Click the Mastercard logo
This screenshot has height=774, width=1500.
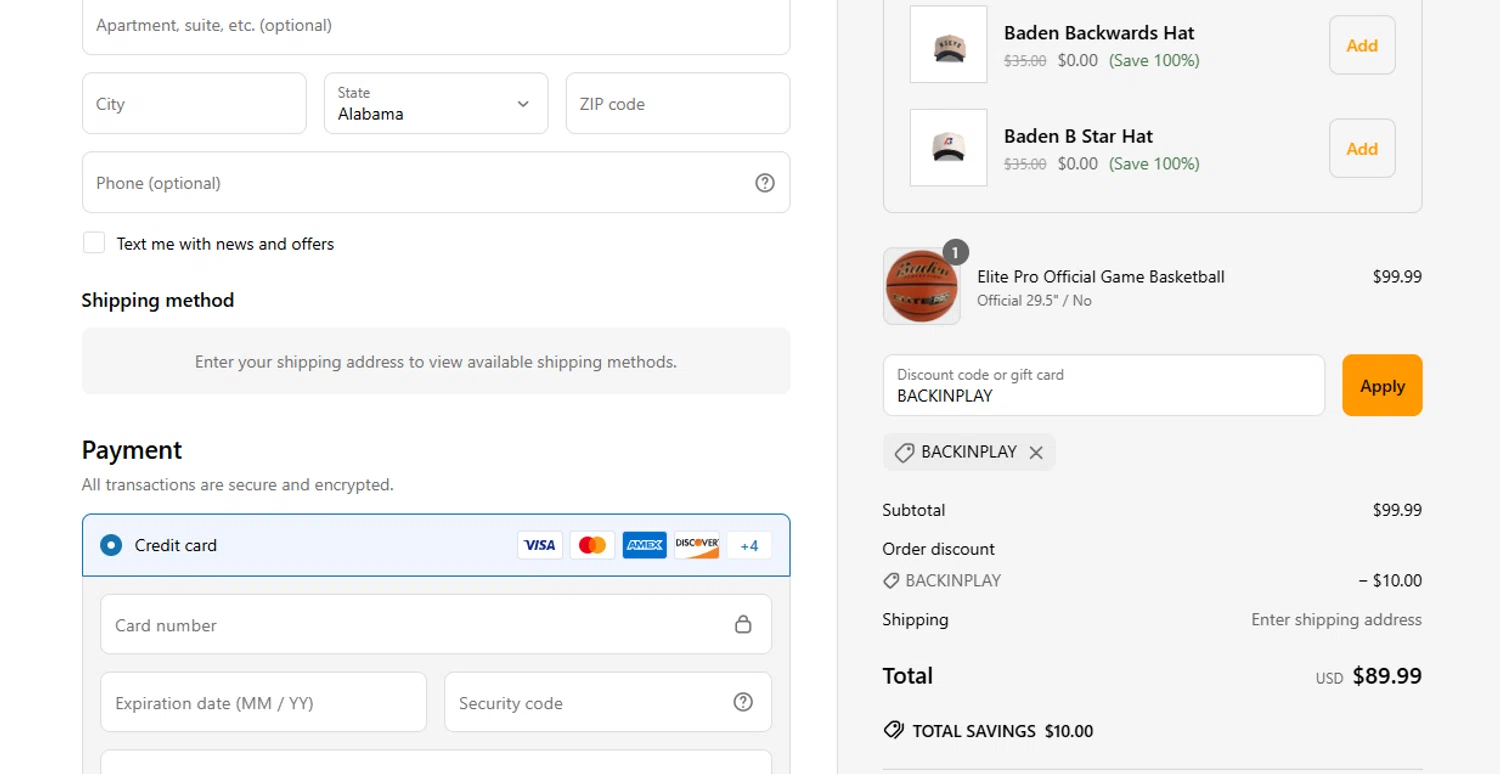592,545
